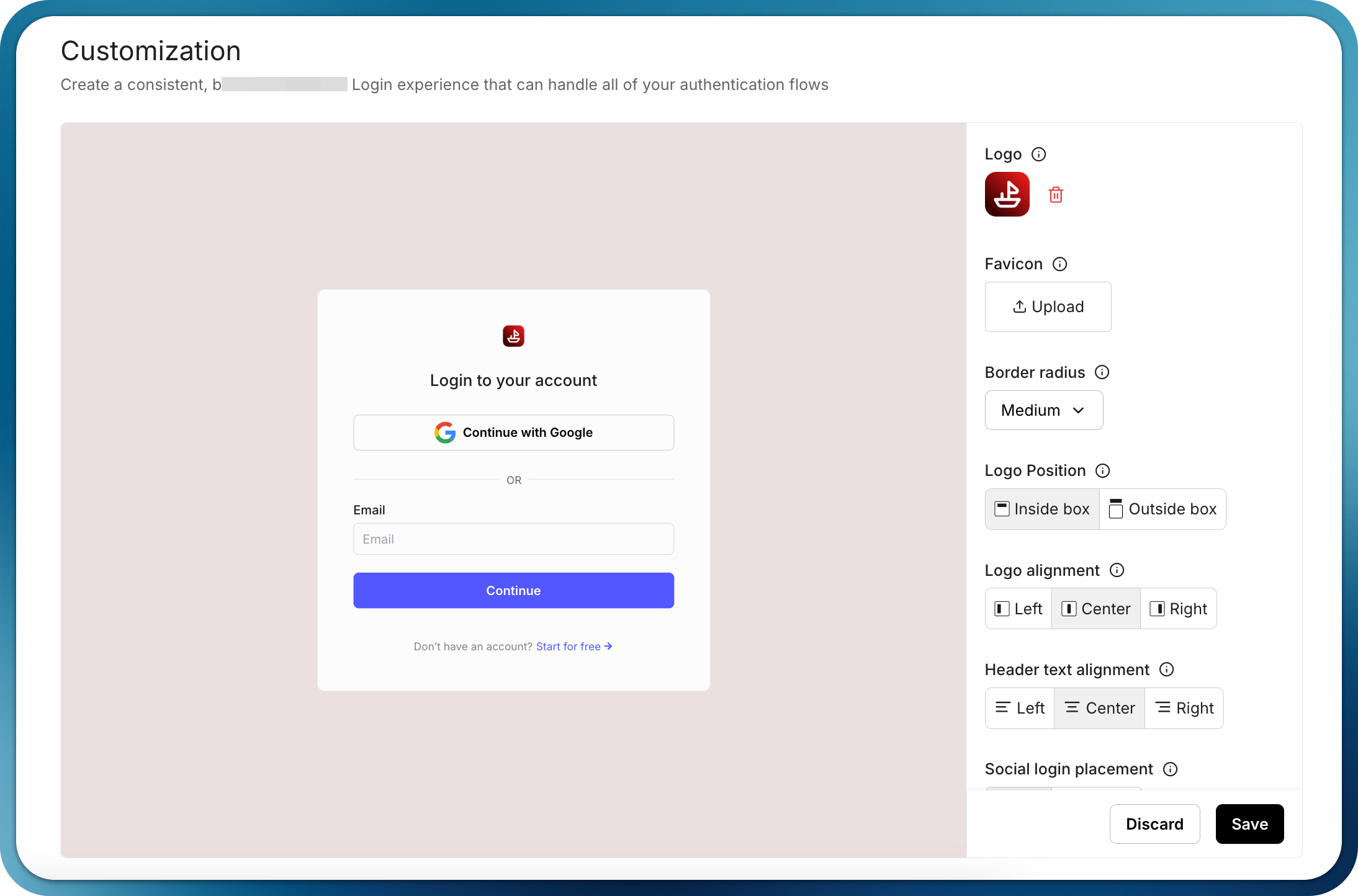Click the Discard button
This screenshot has height=896, width=1358.
coord(1154,824)
